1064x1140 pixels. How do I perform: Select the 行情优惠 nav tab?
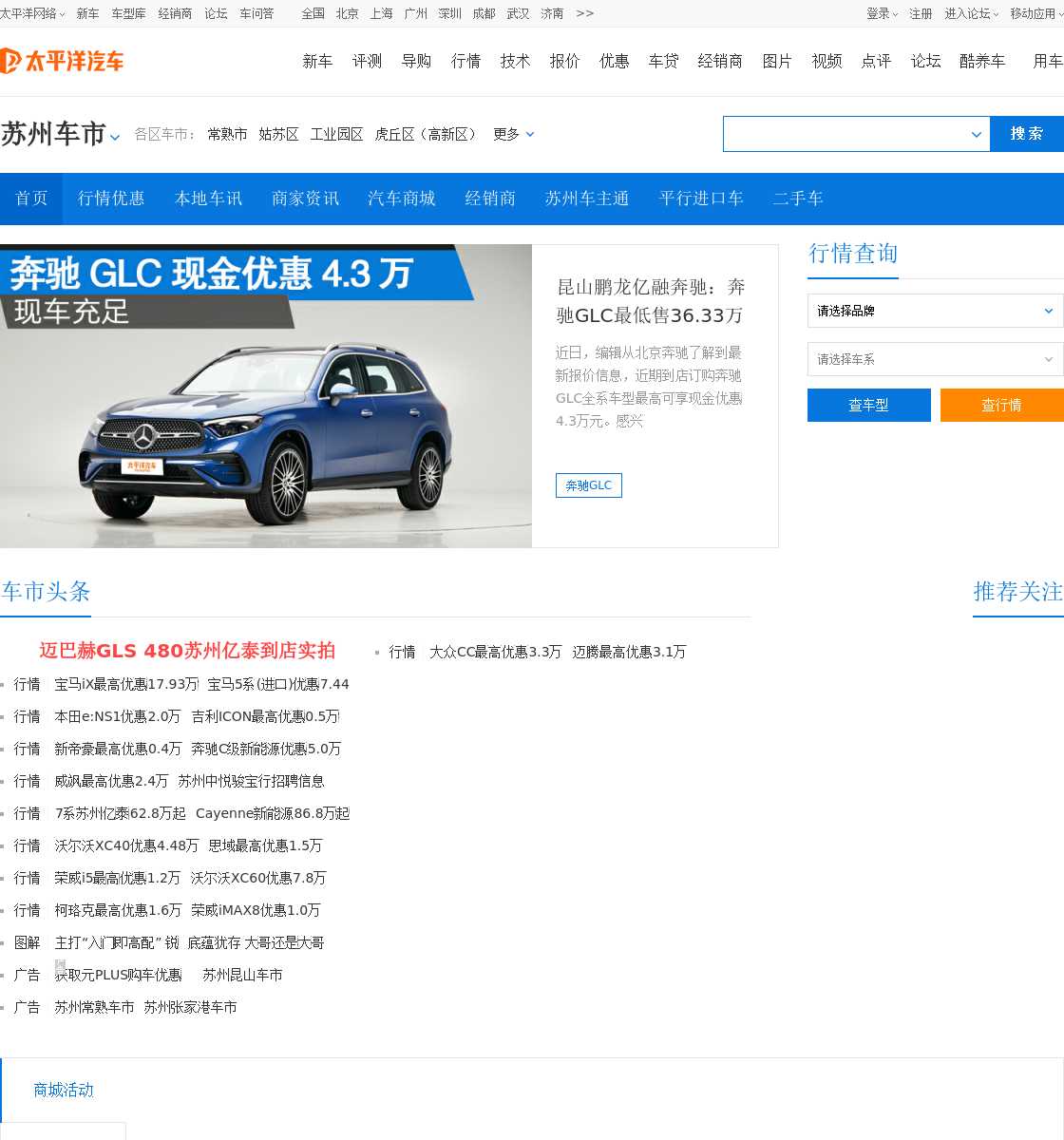(111, 199)
